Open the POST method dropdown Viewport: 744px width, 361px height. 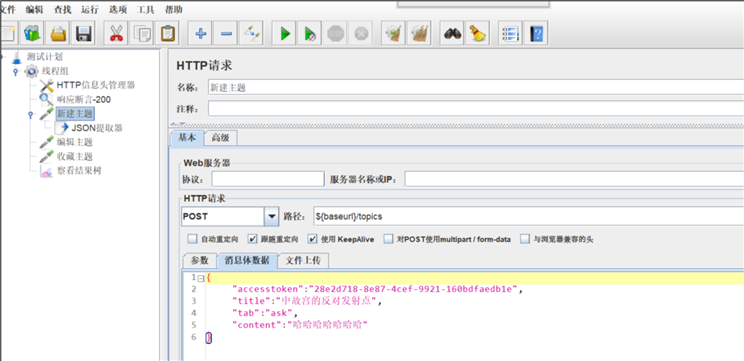(x=271, y=216)
